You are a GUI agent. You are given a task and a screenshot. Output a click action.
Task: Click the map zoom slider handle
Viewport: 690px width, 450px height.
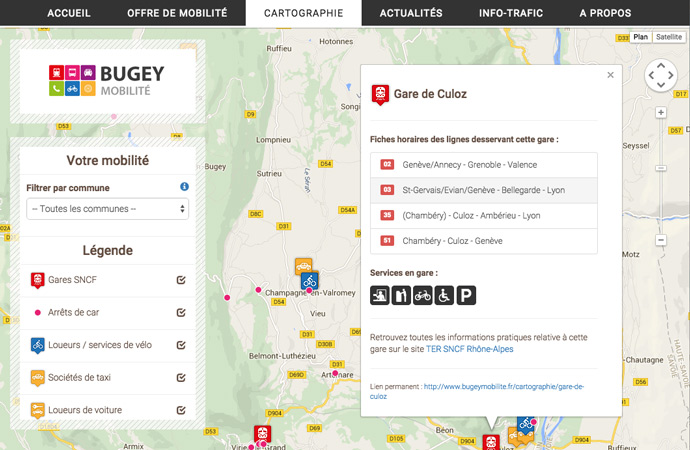coord(661,168)
